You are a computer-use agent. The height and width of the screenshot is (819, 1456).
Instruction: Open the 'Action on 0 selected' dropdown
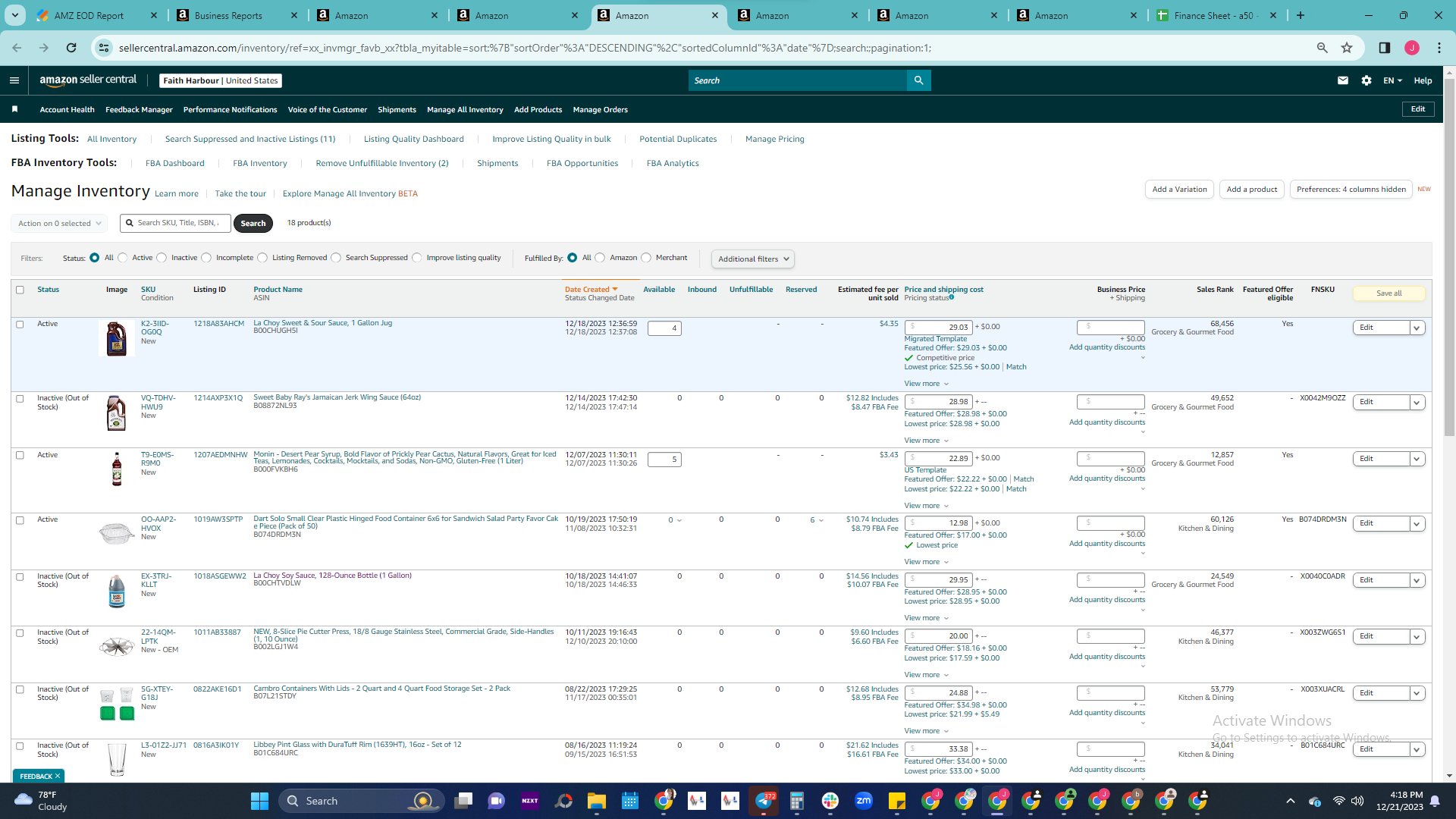coord(58,223)
